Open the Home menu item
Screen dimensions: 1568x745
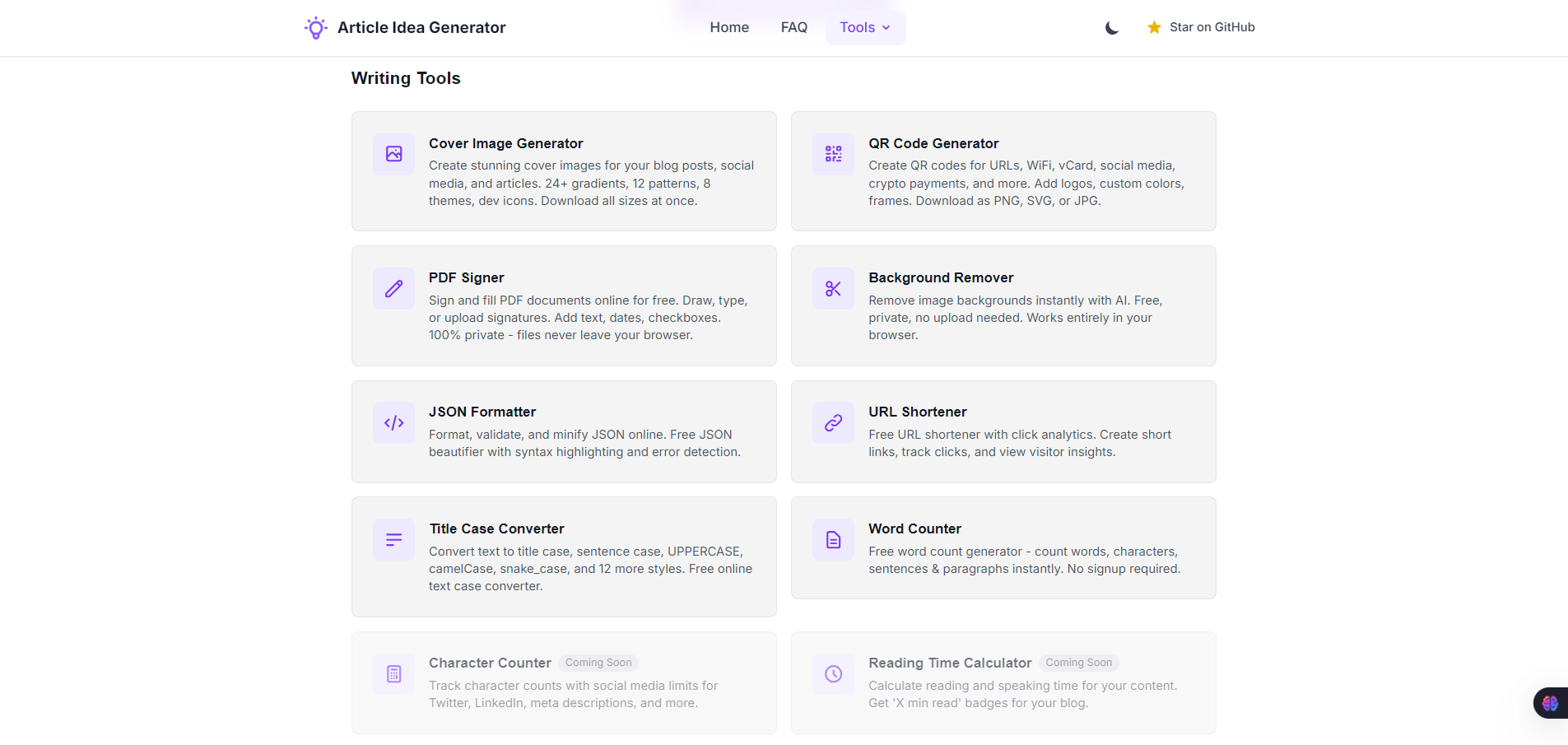pyautogui.click(x=729, y=27)
